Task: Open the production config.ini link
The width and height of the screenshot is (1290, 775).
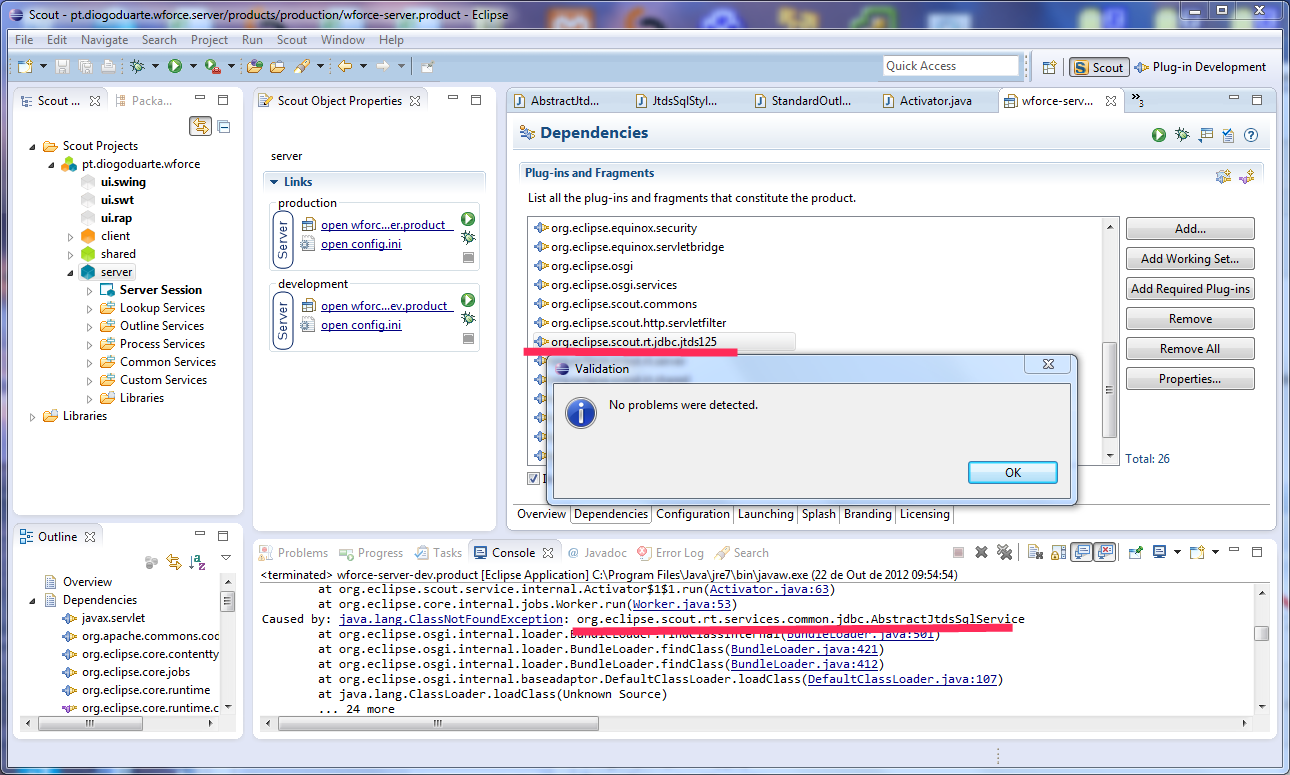Action: 361,244
